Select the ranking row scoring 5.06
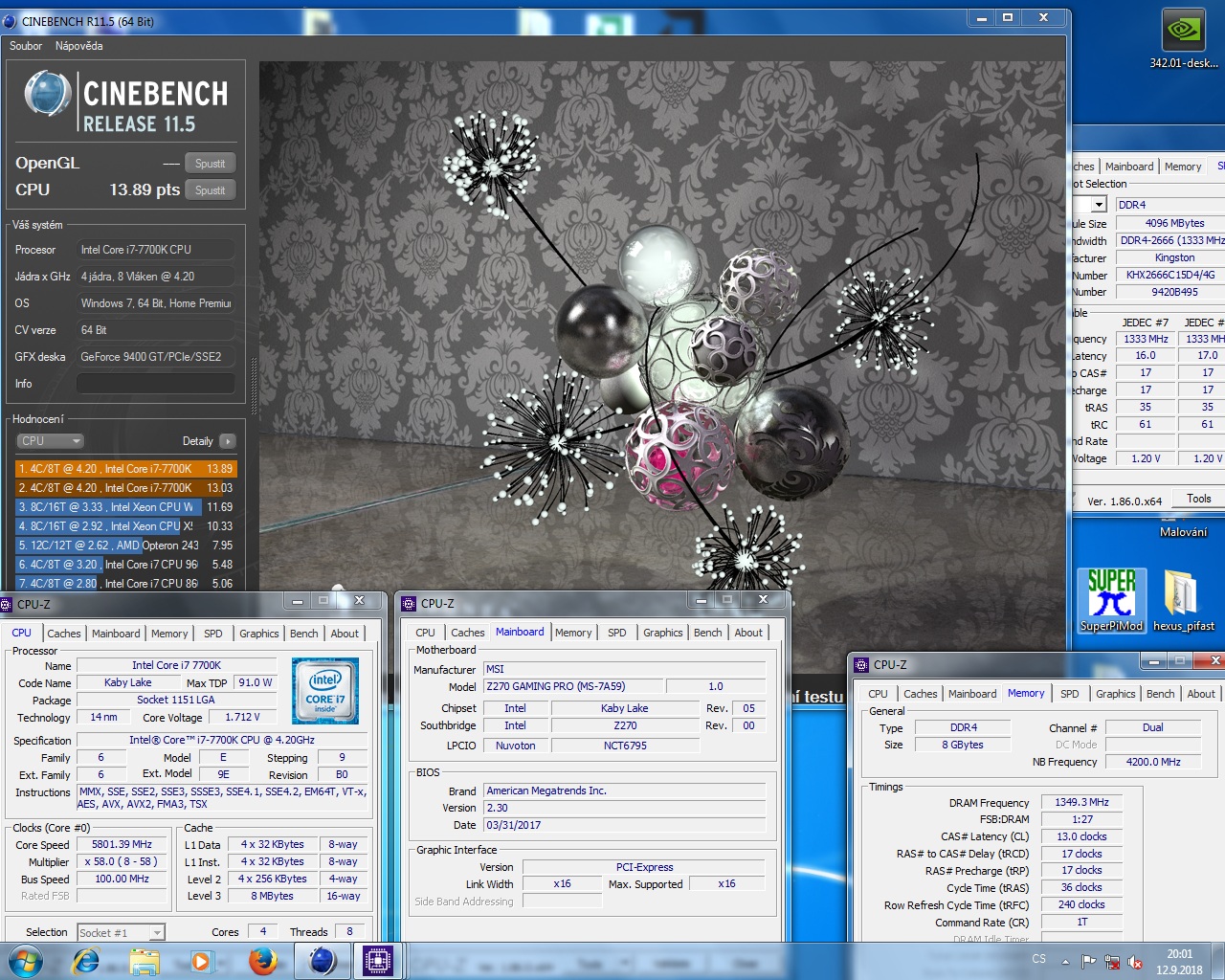 [125, 583]
